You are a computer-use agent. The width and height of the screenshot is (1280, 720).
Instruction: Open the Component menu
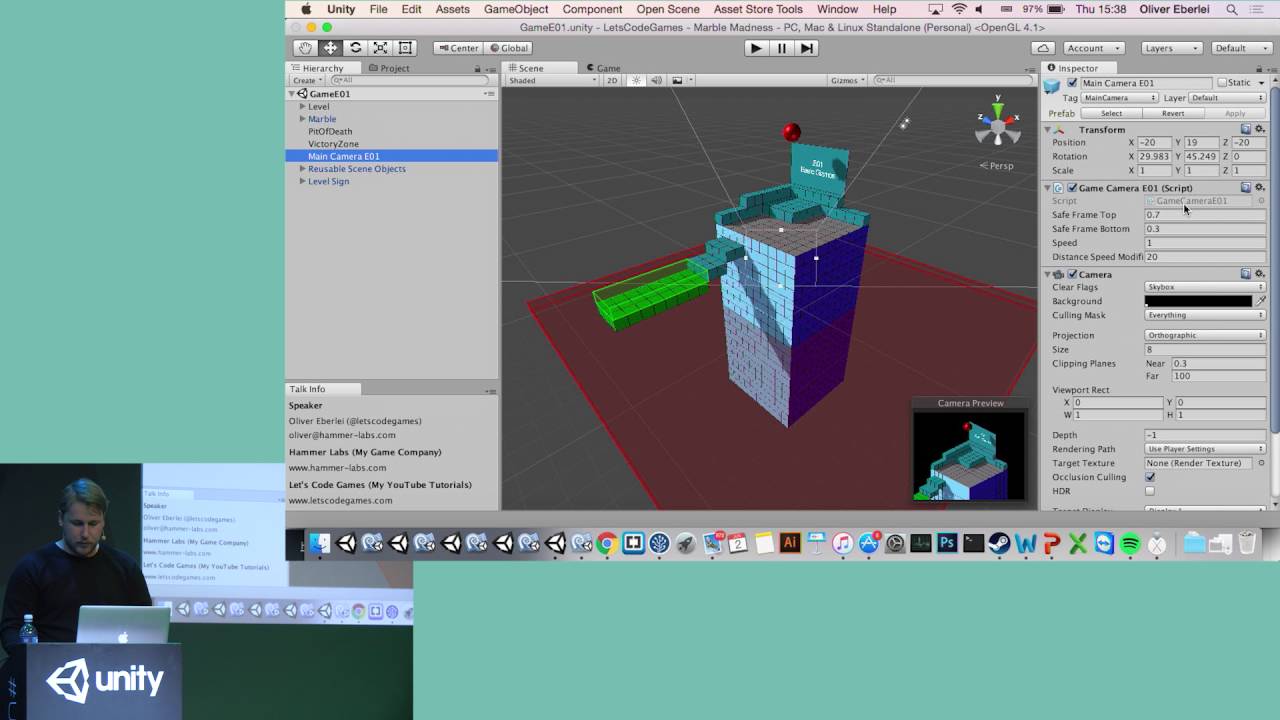592,9
